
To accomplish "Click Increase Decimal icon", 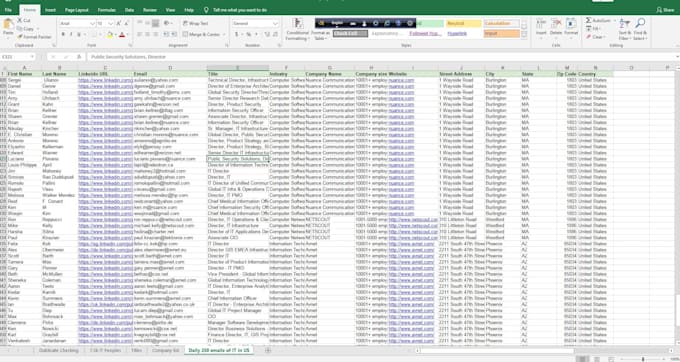I will point(267,34).
